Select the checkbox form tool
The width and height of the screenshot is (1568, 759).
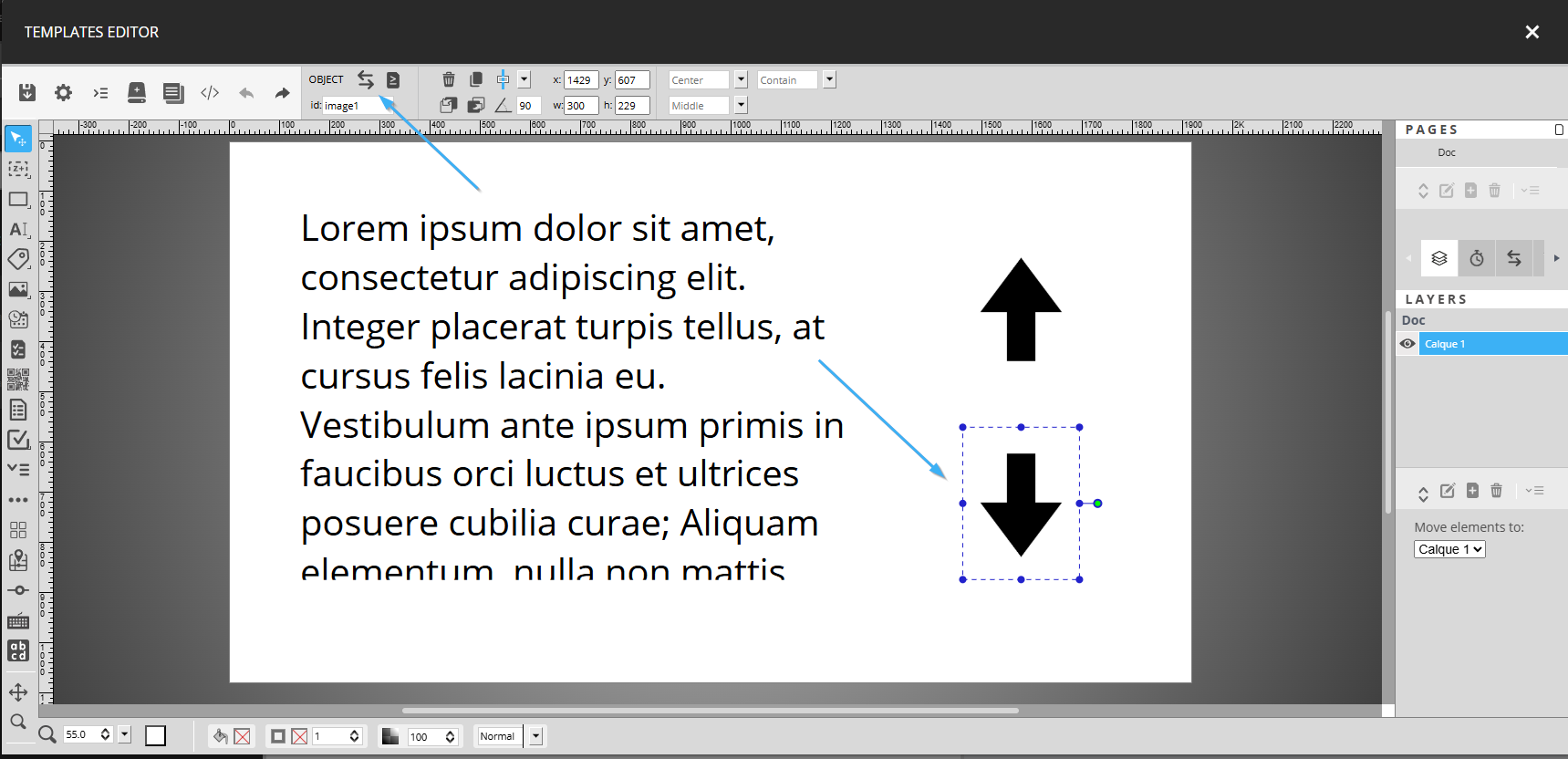click(18, 440)
